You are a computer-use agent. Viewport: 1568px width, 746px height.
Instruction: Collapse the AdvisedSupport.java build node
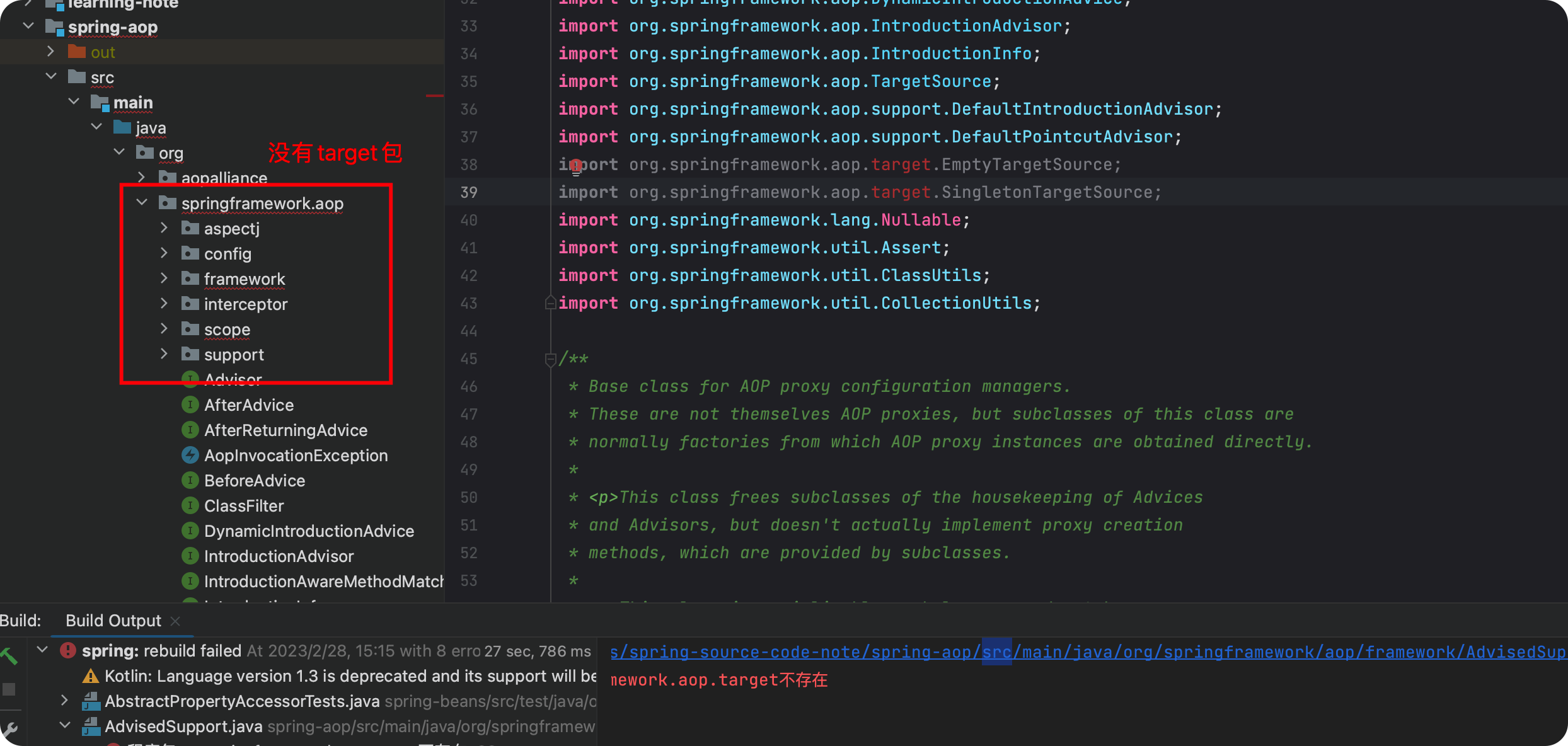pyautogui.click(x=64, y=725)
